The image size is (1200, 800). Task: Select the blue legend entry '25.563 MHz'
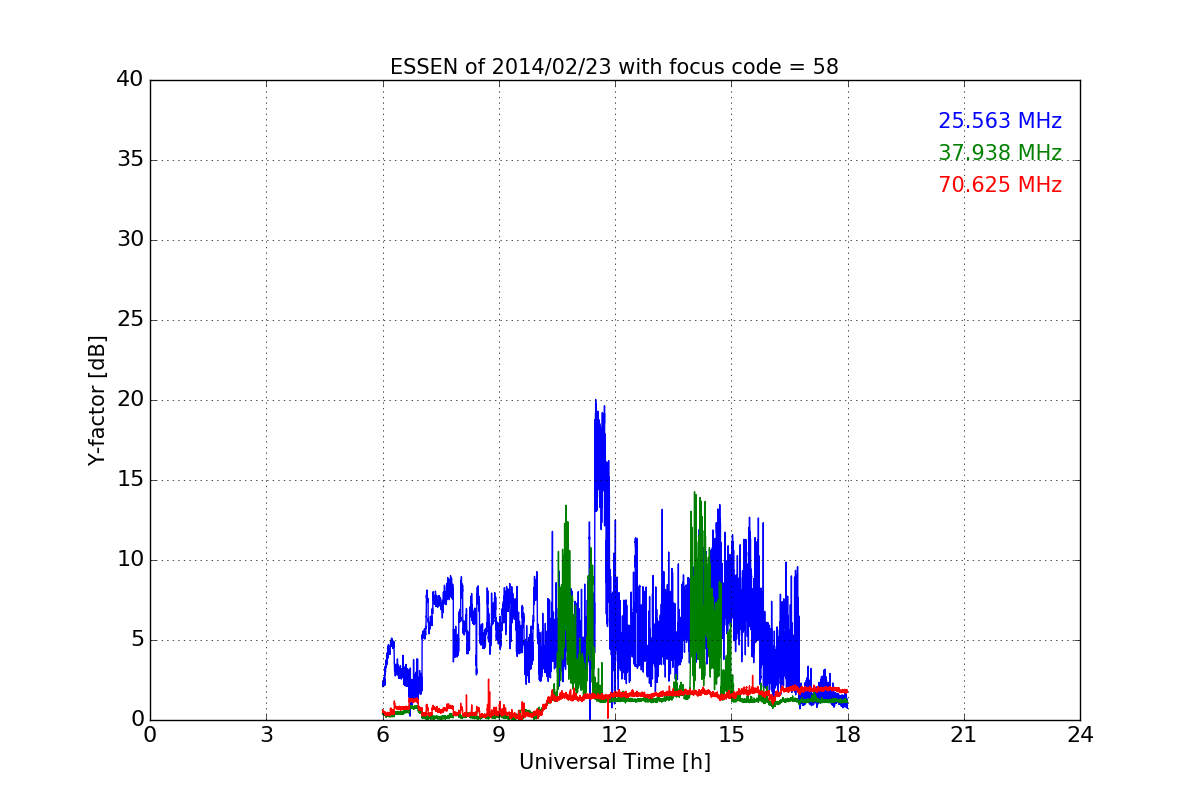[1000, 121]
